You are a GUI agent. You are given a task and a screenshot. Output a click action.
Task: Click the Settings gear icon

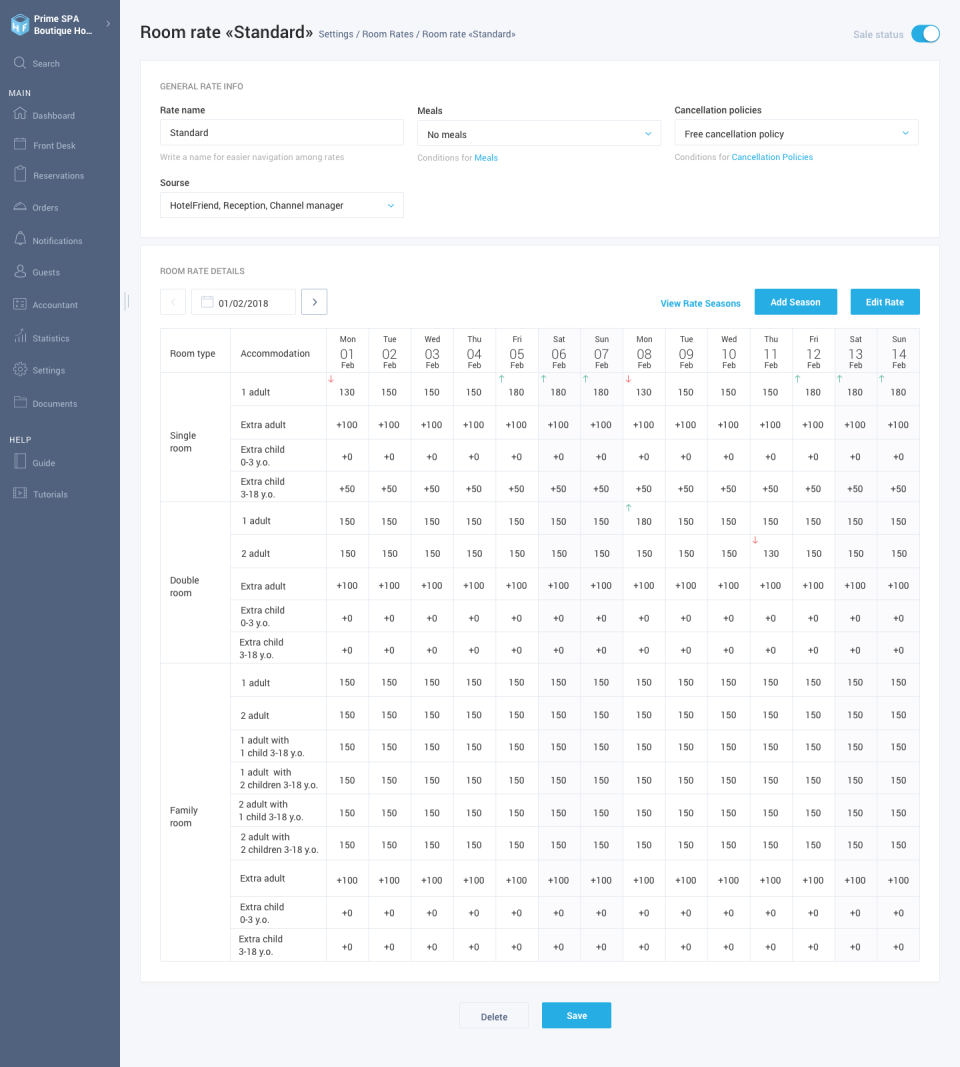(20, 370)
